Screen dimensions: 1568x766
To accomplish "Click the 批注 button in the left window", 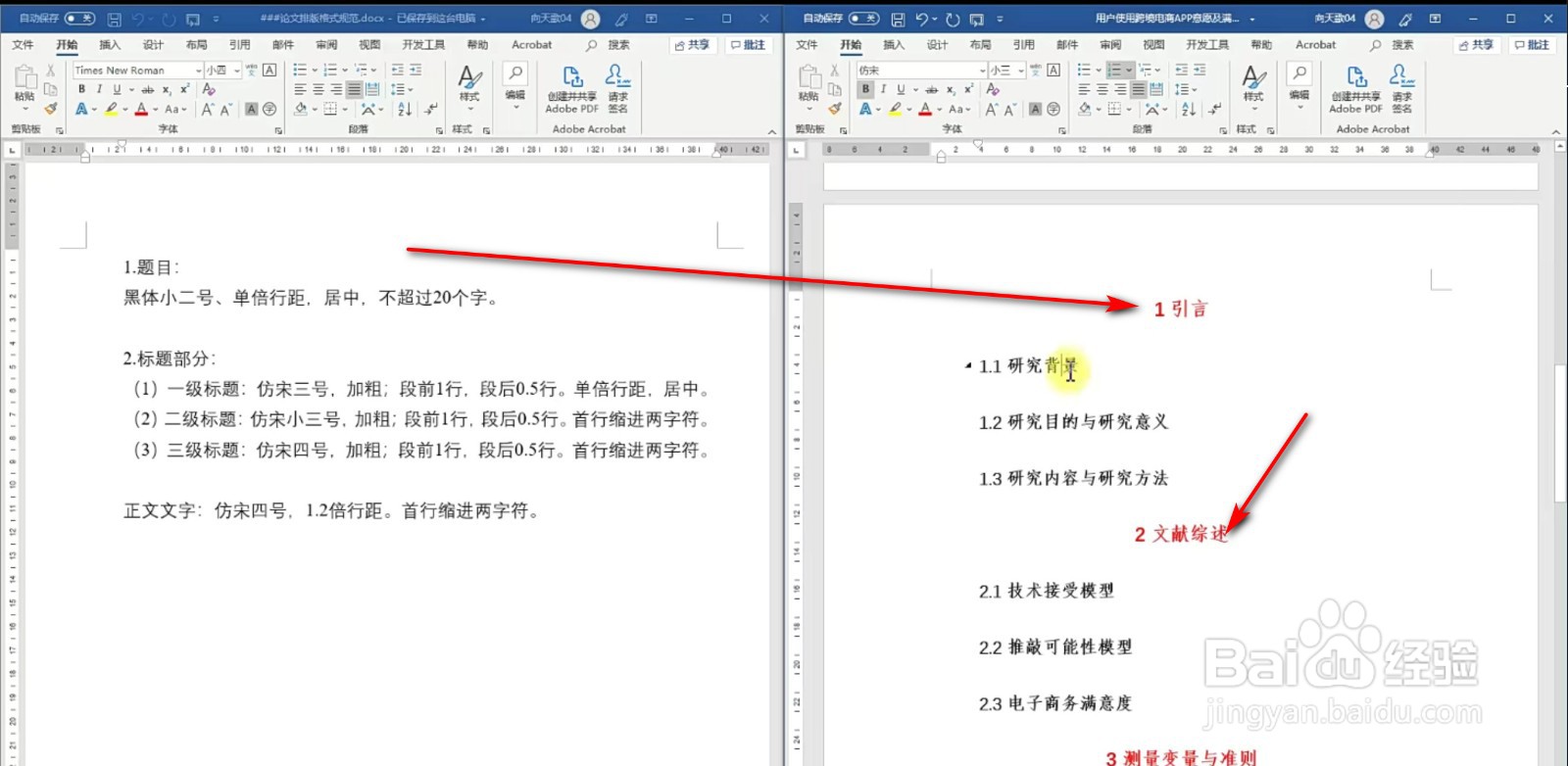I will point(749,45).
